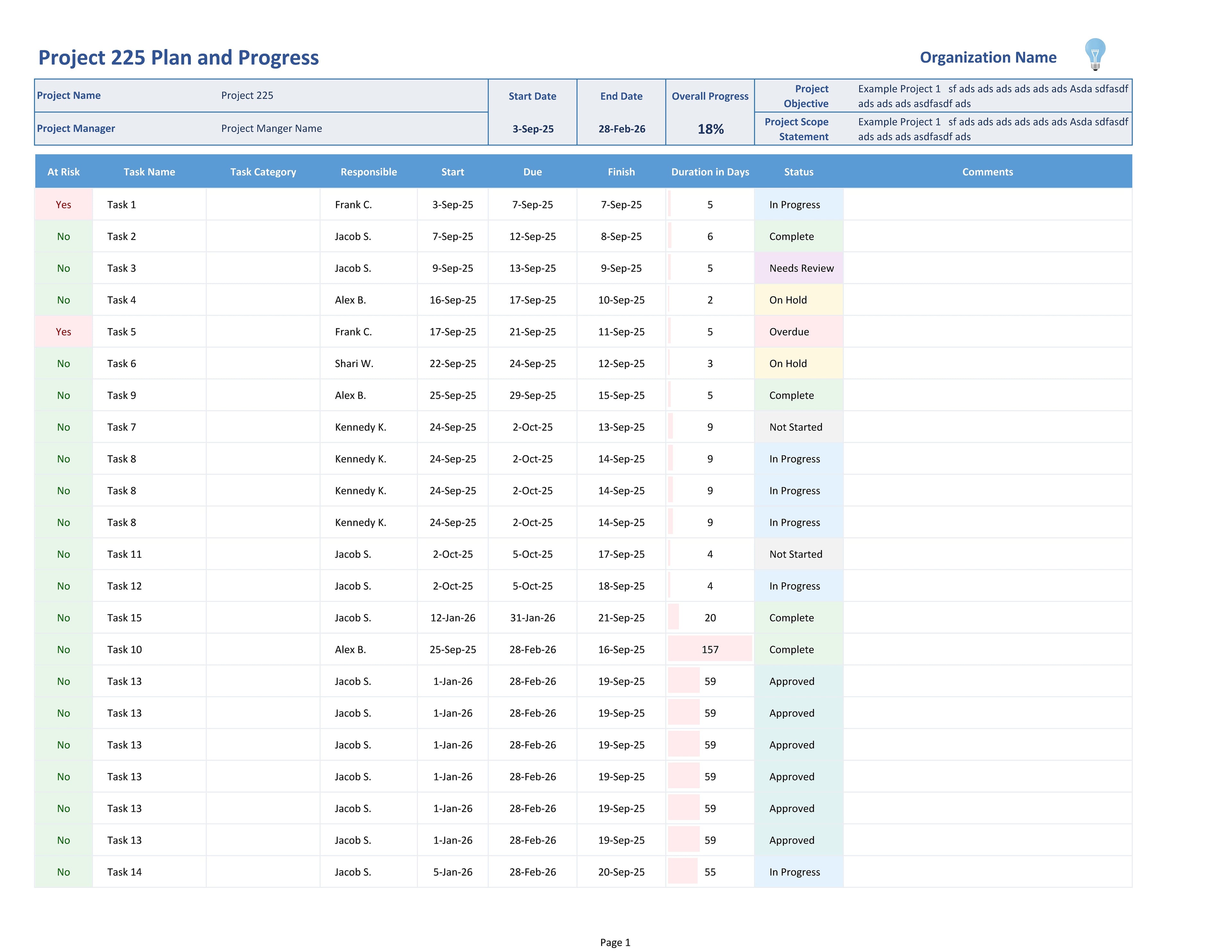Image resolution: width=1232 pixels, height=952 pixels.
Task: Select the Project Scope Statement label
Action: (x=797, y=129)
